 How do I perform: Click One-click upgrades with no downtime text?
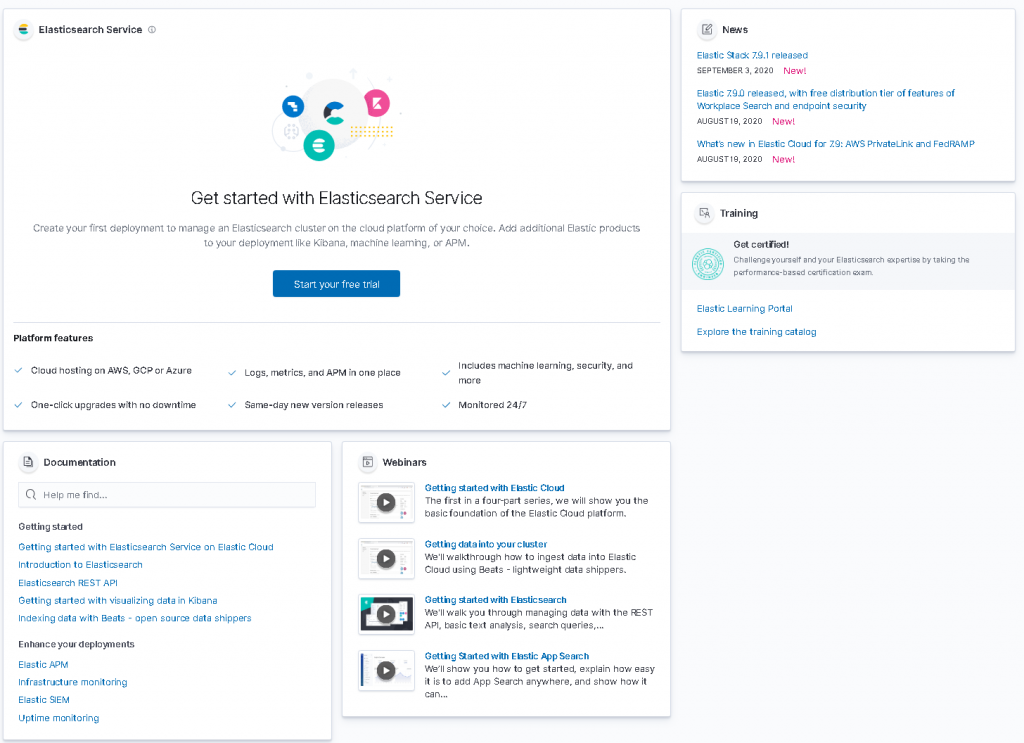(113, 405)
